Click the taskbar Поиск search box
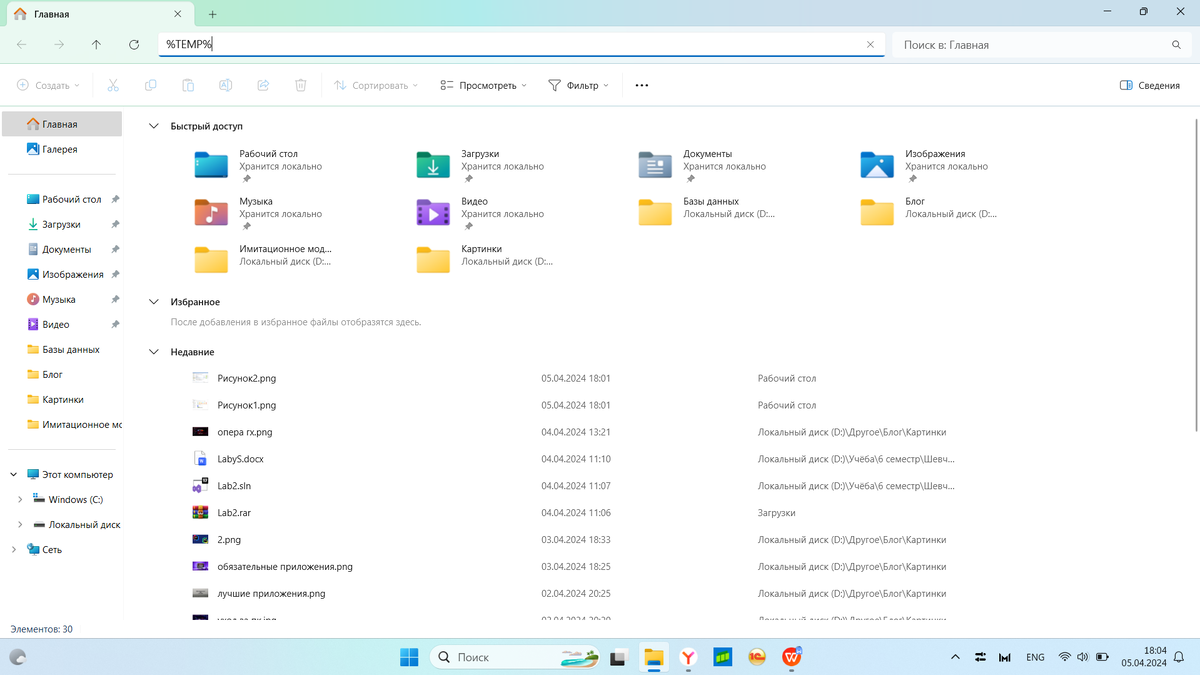Image resolution: width=1200 pixels, height=675 pixels. click(x=516, y=657)
